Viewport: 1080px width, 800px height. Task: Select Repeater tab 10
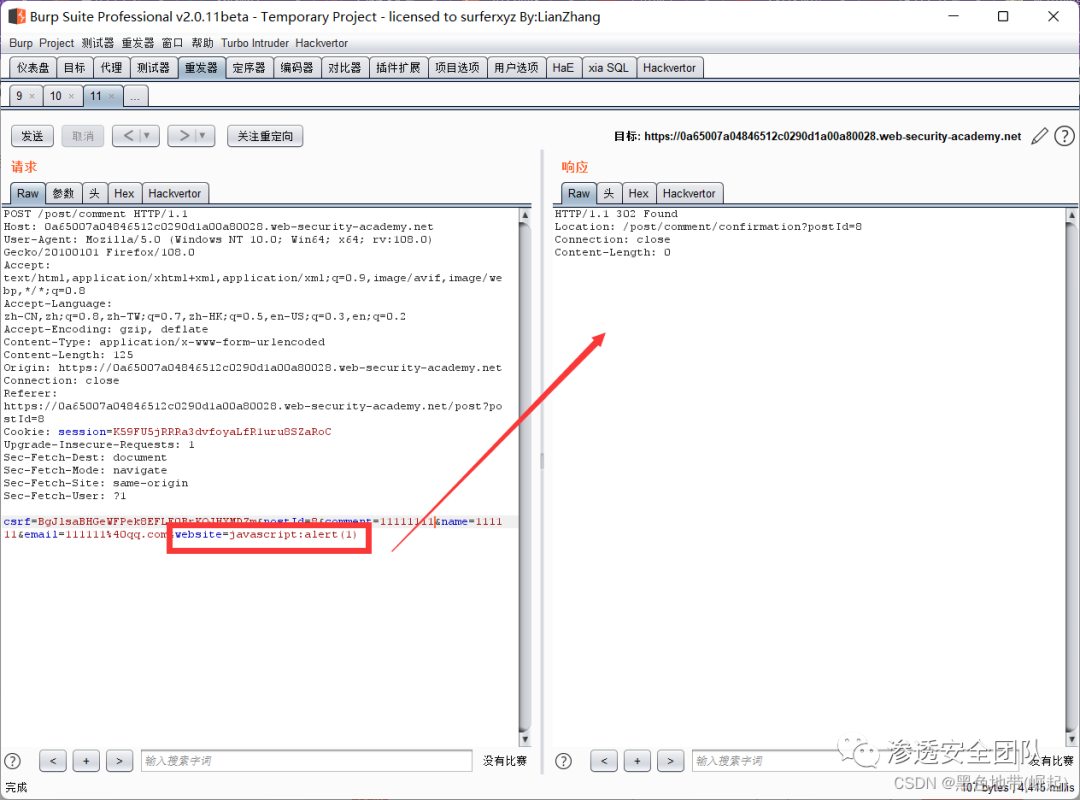click(56, 96)
